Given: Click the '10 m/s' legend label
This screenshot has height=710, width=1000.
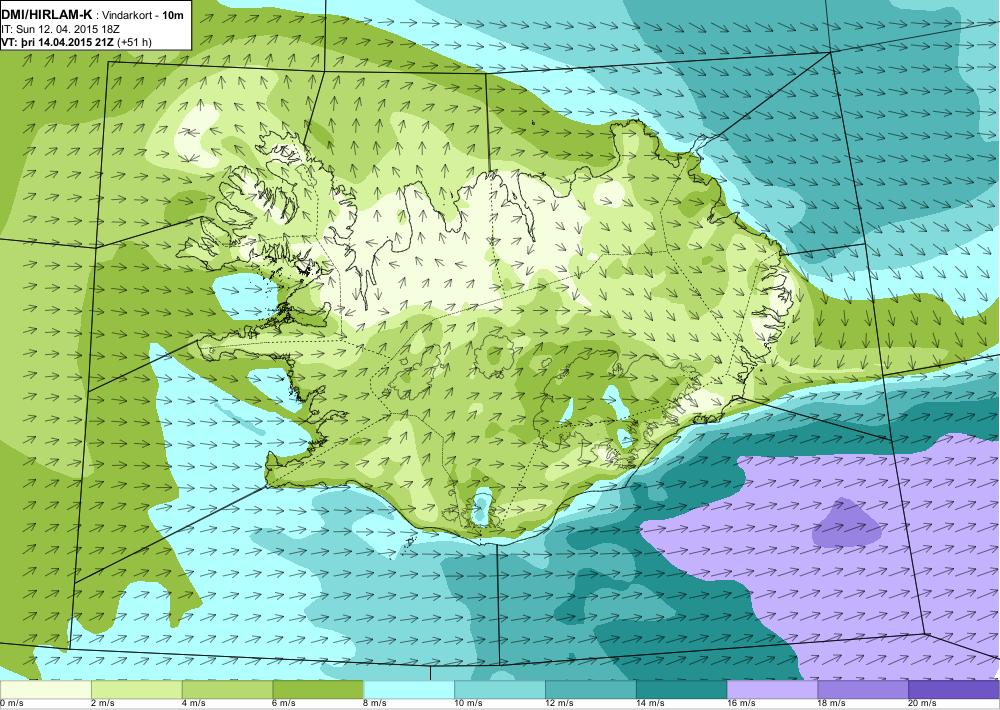Looking at the screenshot, I should (469, 703).
